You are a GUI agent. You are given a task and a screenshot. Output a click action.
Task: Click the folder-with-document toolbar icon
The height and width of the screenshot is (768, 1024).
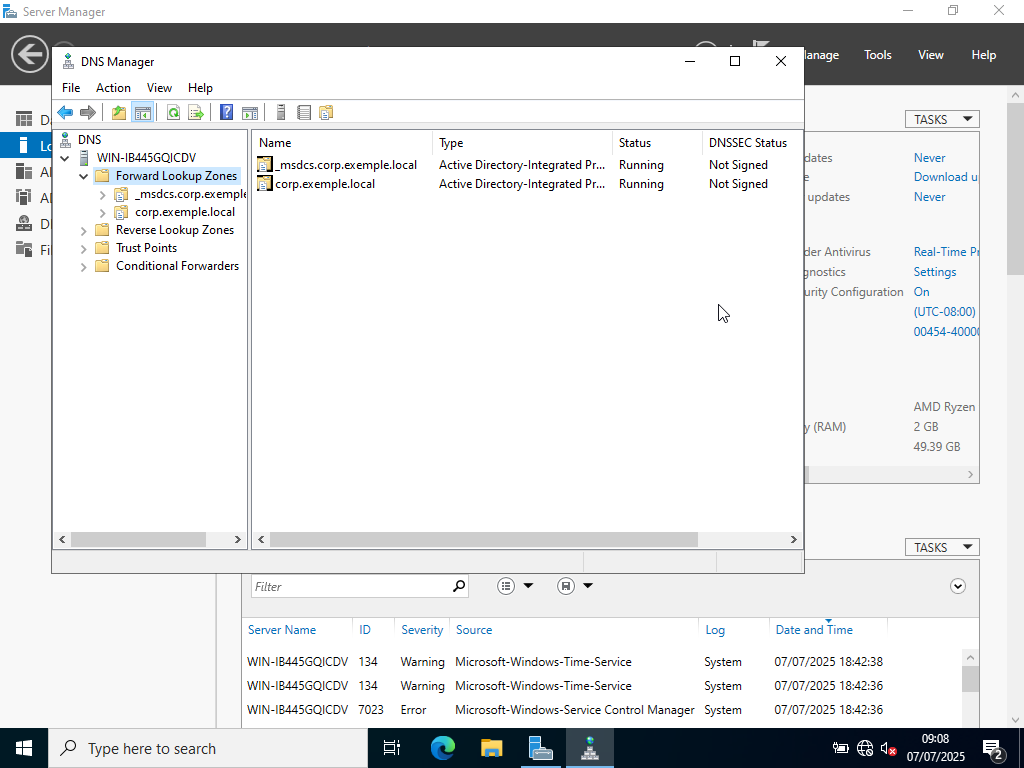click(326, 112)
